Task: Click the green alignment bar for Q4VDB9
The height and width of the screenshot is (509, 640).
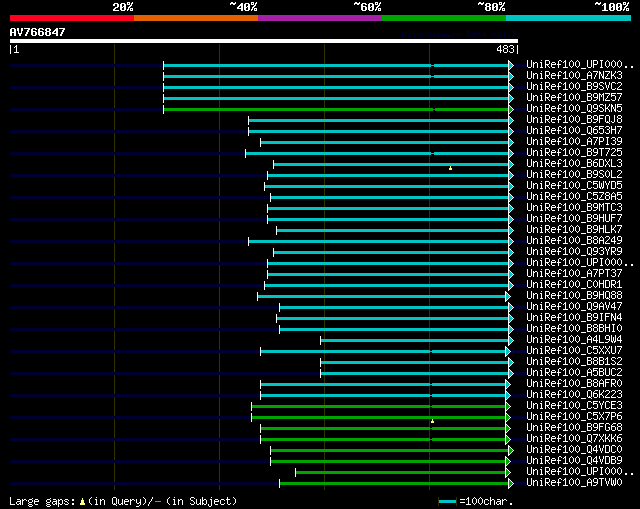Action: click(x=388, y=462)
